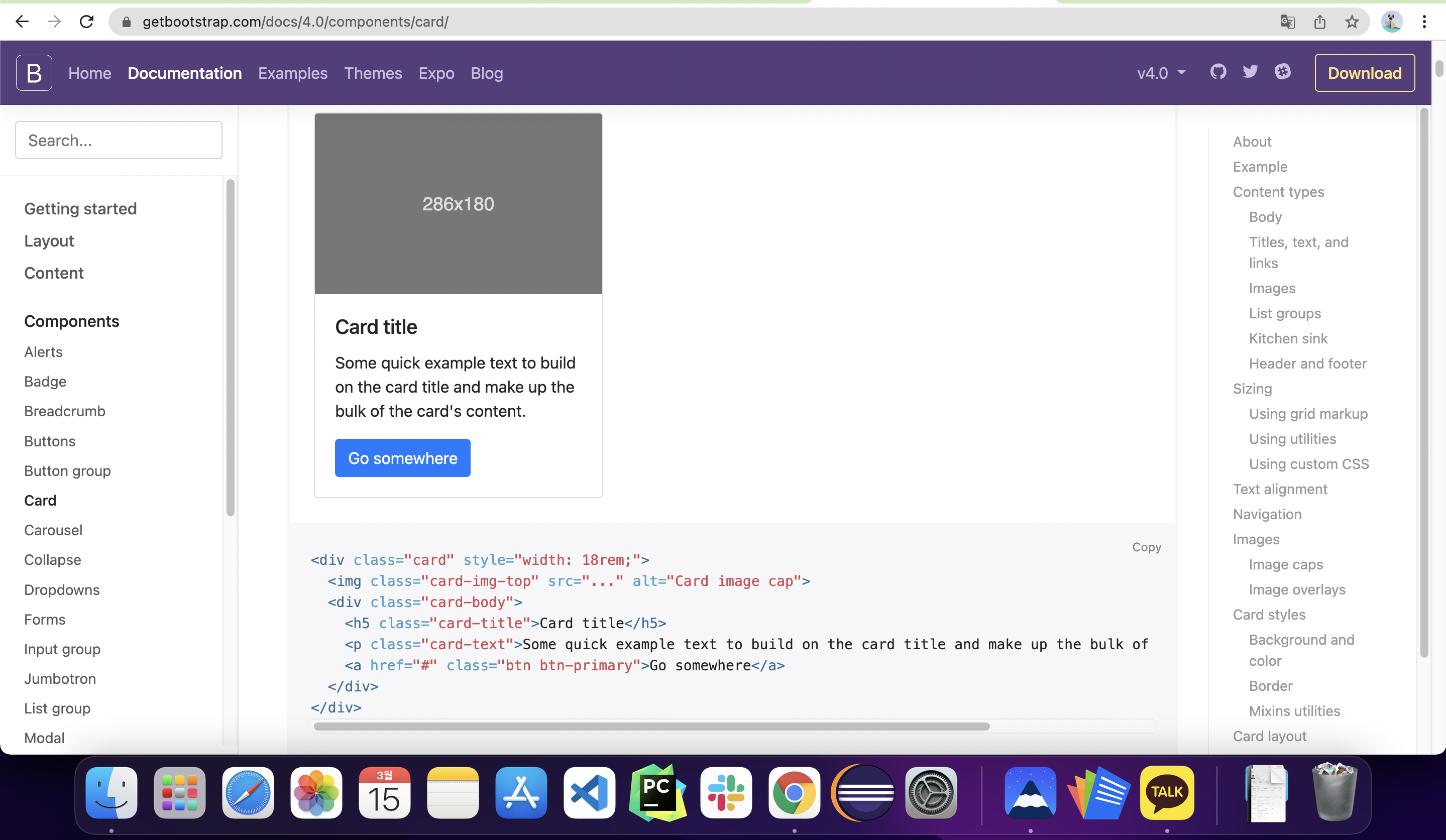1446x840 pixels.
Task: Expand the Layout sidebar section
Action: (x=49, y=241)
